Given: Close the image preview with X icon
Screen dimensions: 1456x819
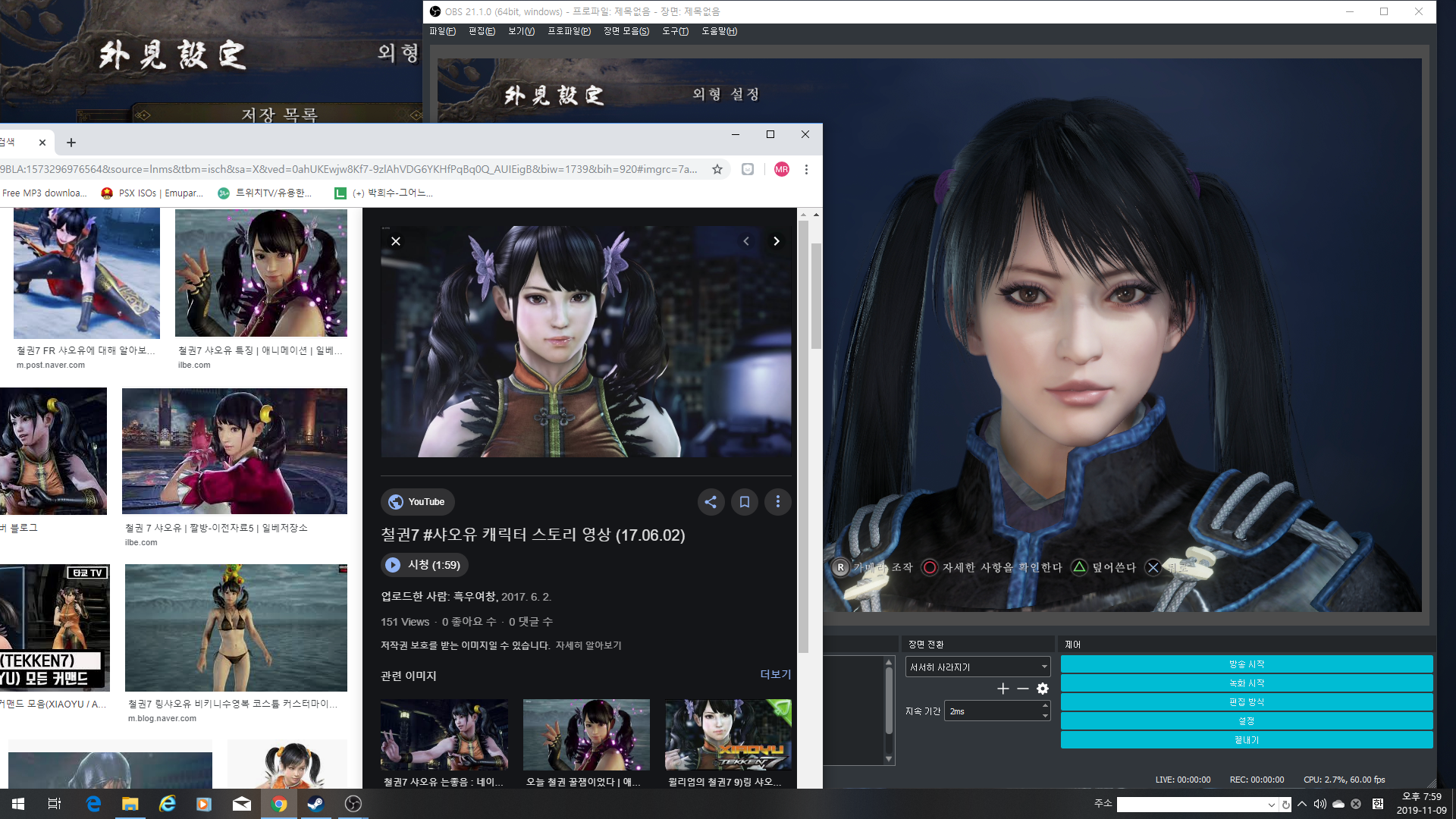Looking at the screenshot, I should click(x=396, y=241).
